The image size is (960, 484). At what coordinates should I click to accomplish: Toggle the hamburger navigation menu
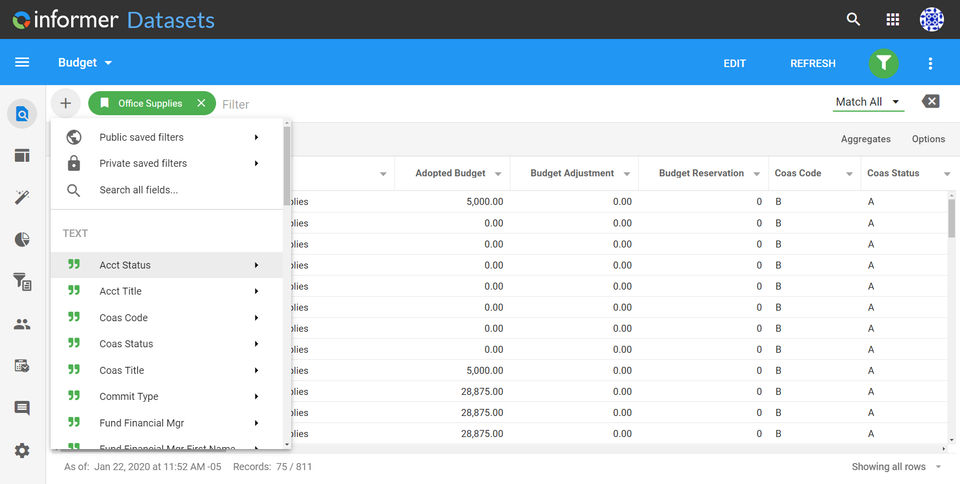tap(22, 62)
